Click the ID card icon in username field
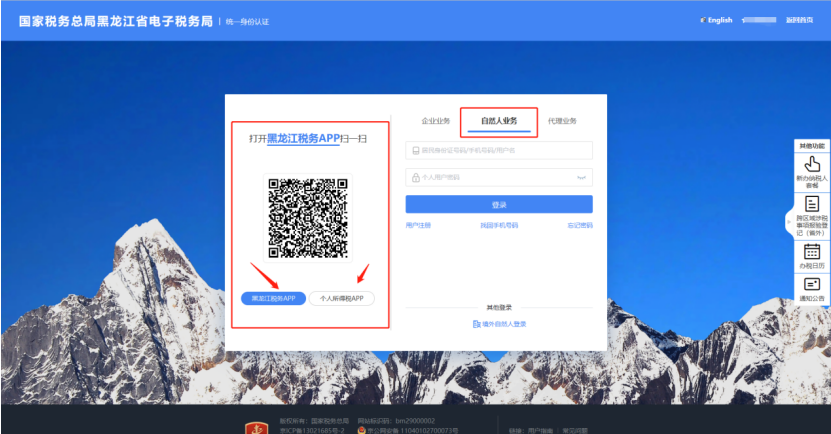Image resolution: width=831 pixels, height=434 pixels. click(416, 150)
